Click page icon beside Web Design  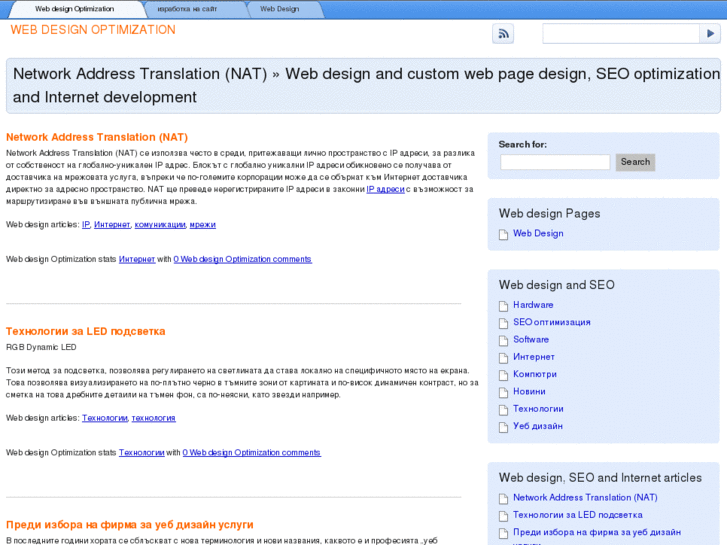(x=503, y=235)
